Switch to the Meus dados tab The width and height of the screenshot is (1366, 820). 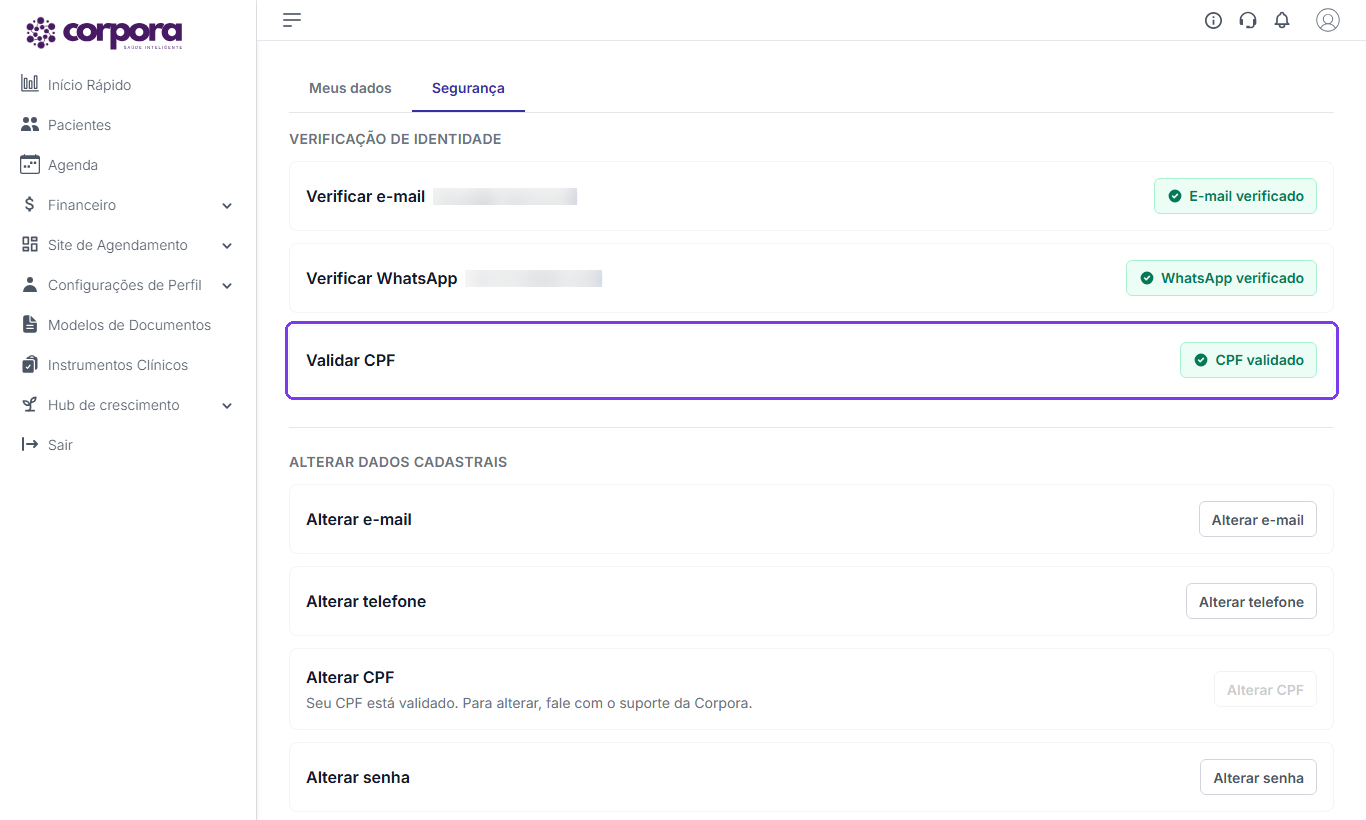[x=350, y=88]
